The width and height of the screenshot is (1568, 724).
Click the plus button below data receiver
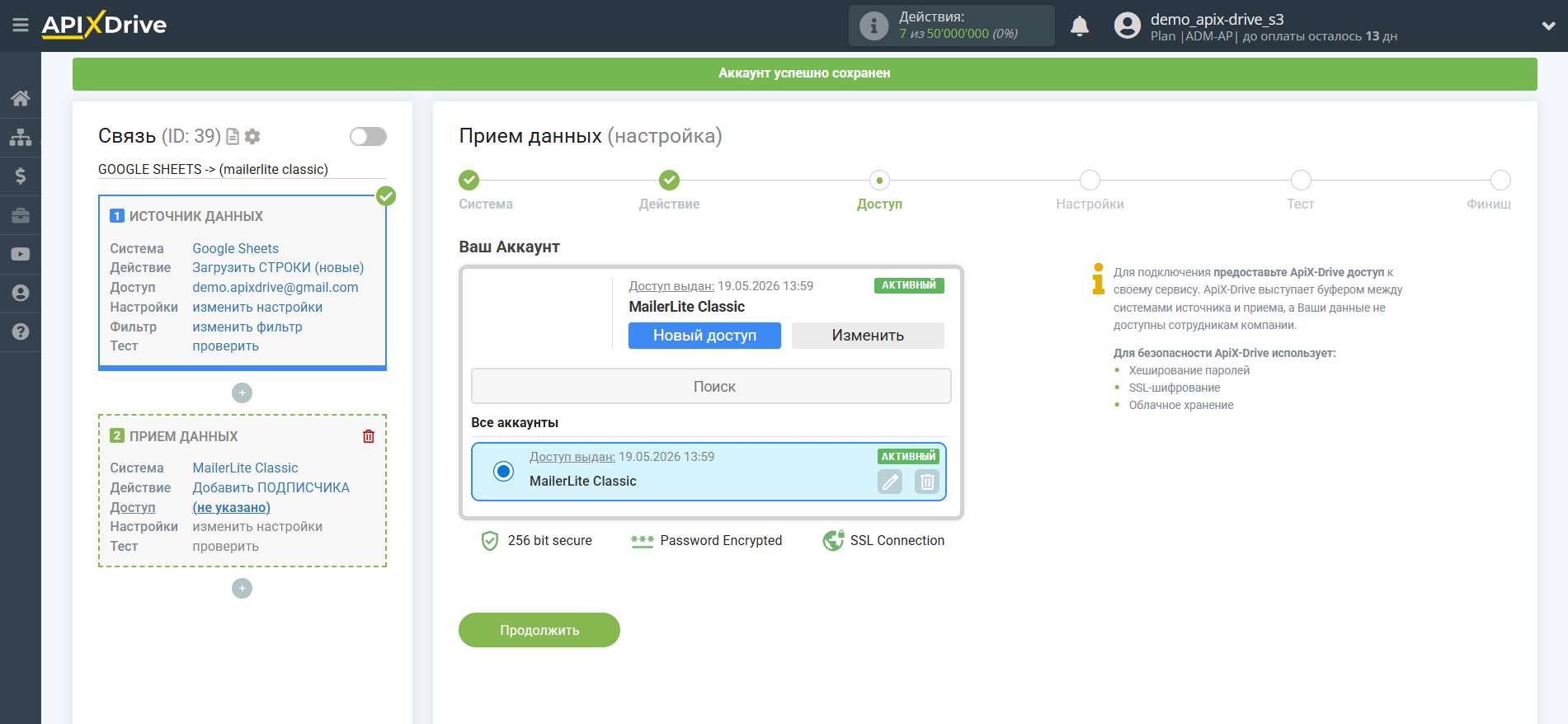coord(242,588)
